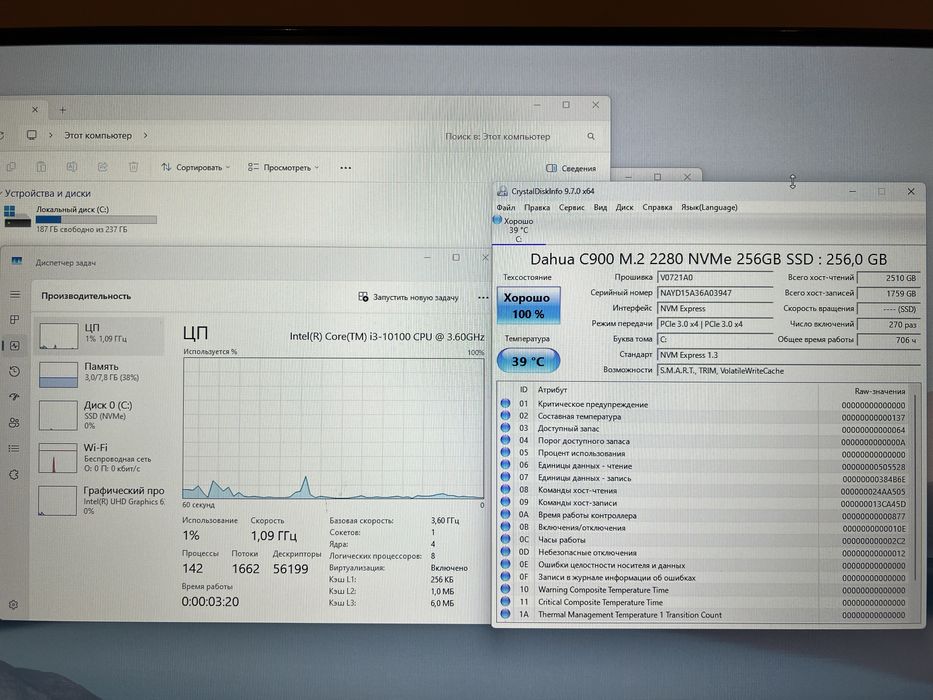
Task: Select Диск 0 (C:) performance item
Action: click(x=99, y=414)
